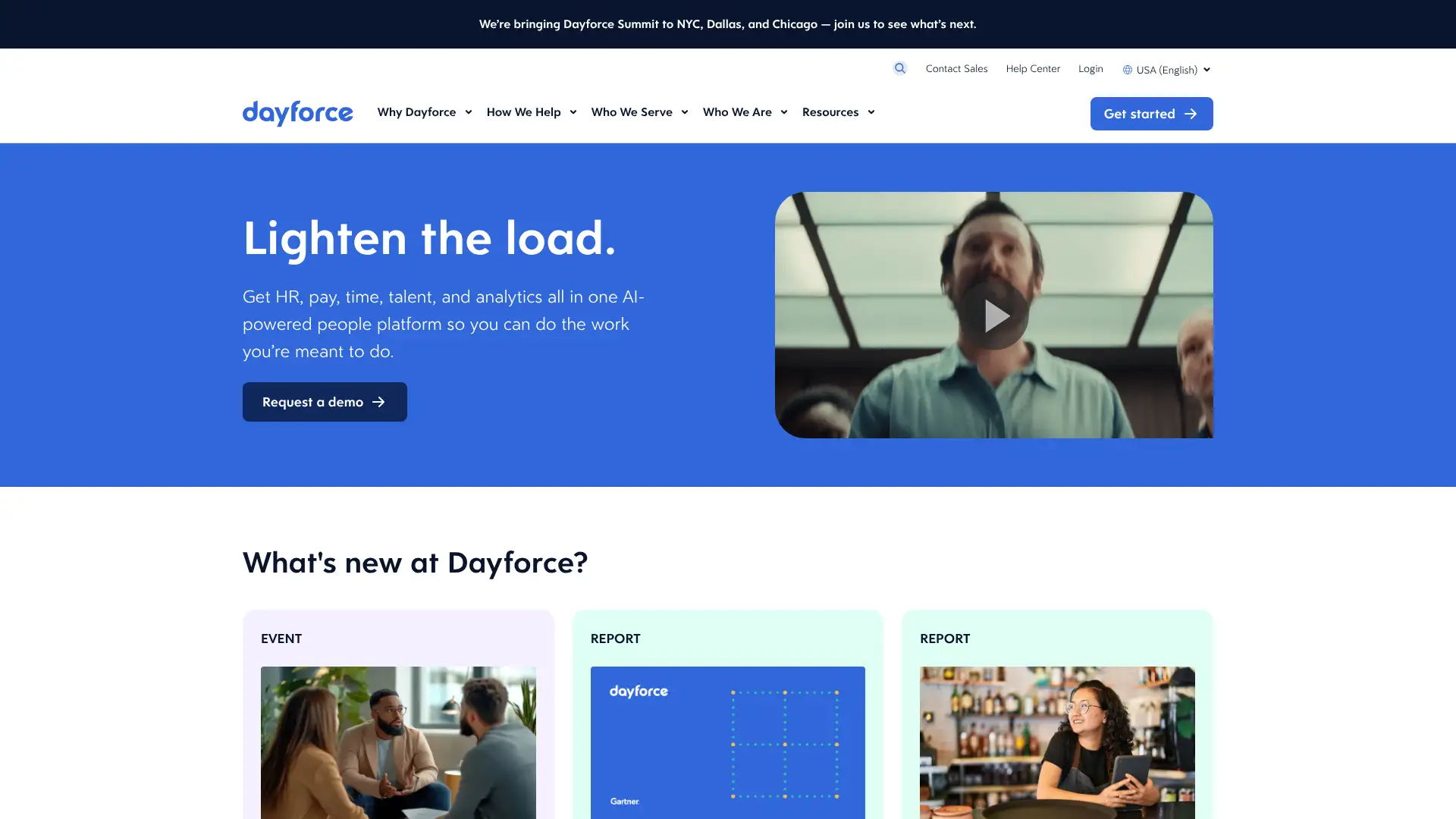Open the Dayforce Summit announcement banner
The image size is (1456, 819).
[727, 24]
